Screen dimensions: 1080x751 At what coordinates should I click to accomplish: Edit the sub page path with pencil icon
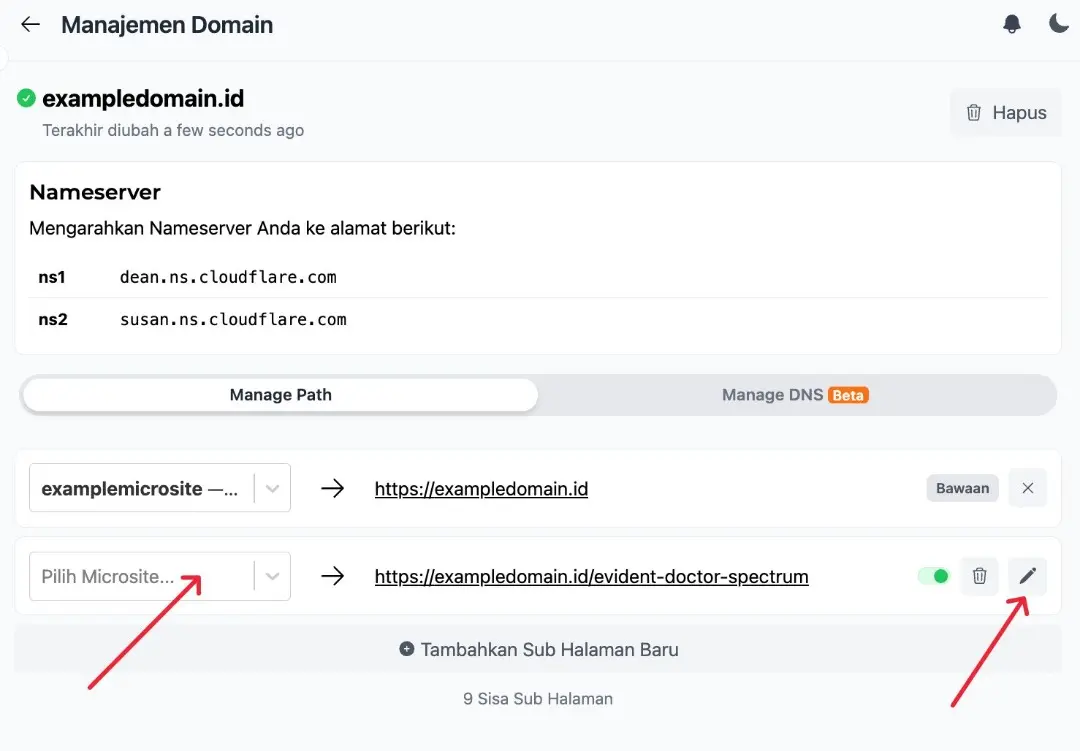pyautogui.click(x=1028, y=576)
